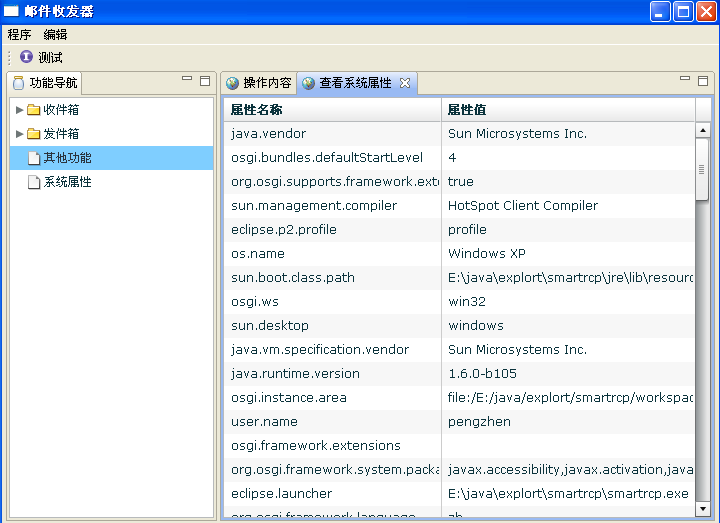Click the scrollbar up arrow

[703, 130]
